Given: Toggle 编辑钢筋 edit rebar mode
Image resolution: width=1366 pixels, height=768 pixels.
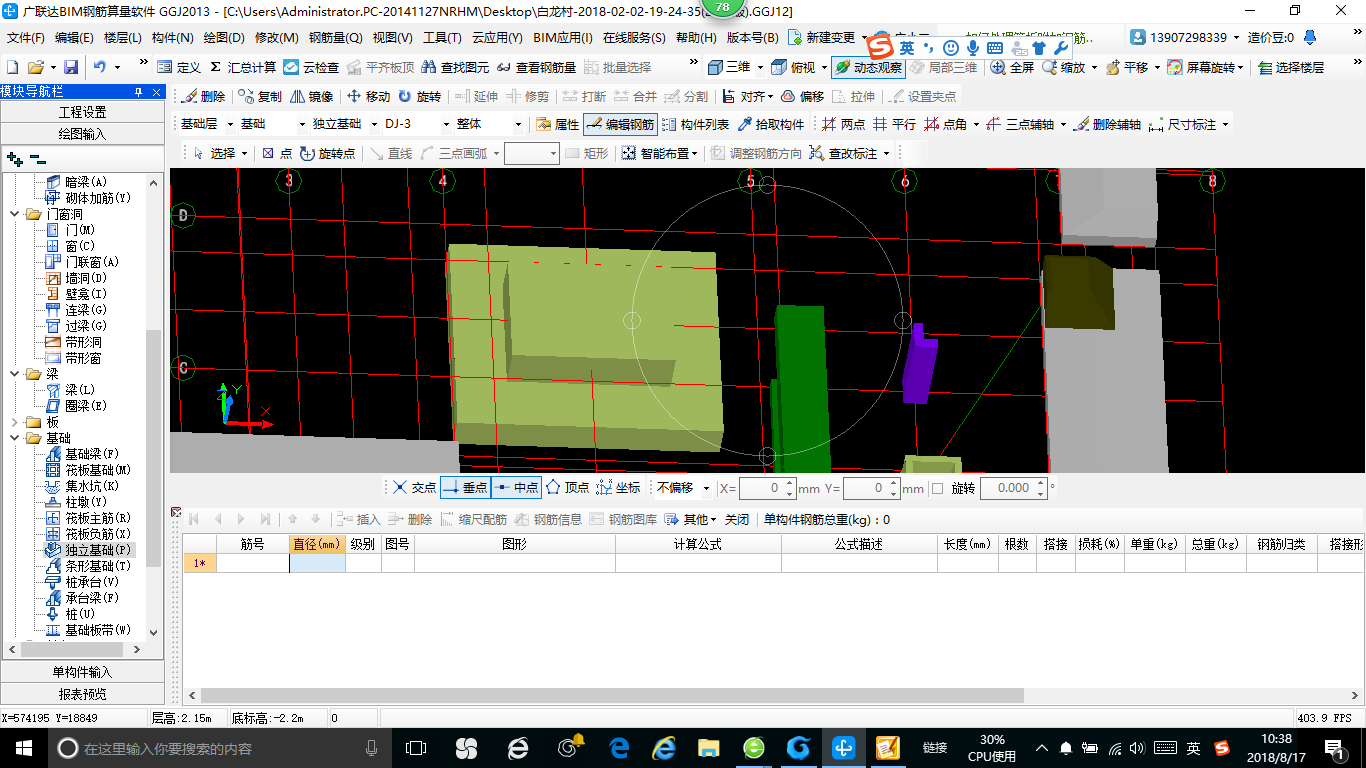Looking at the screenshot, I should 620,125.
